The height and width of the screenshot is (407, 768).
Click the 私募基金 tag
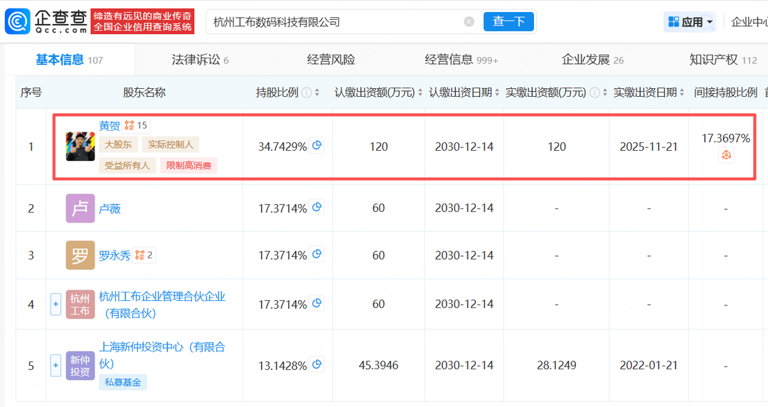point(123,383)
